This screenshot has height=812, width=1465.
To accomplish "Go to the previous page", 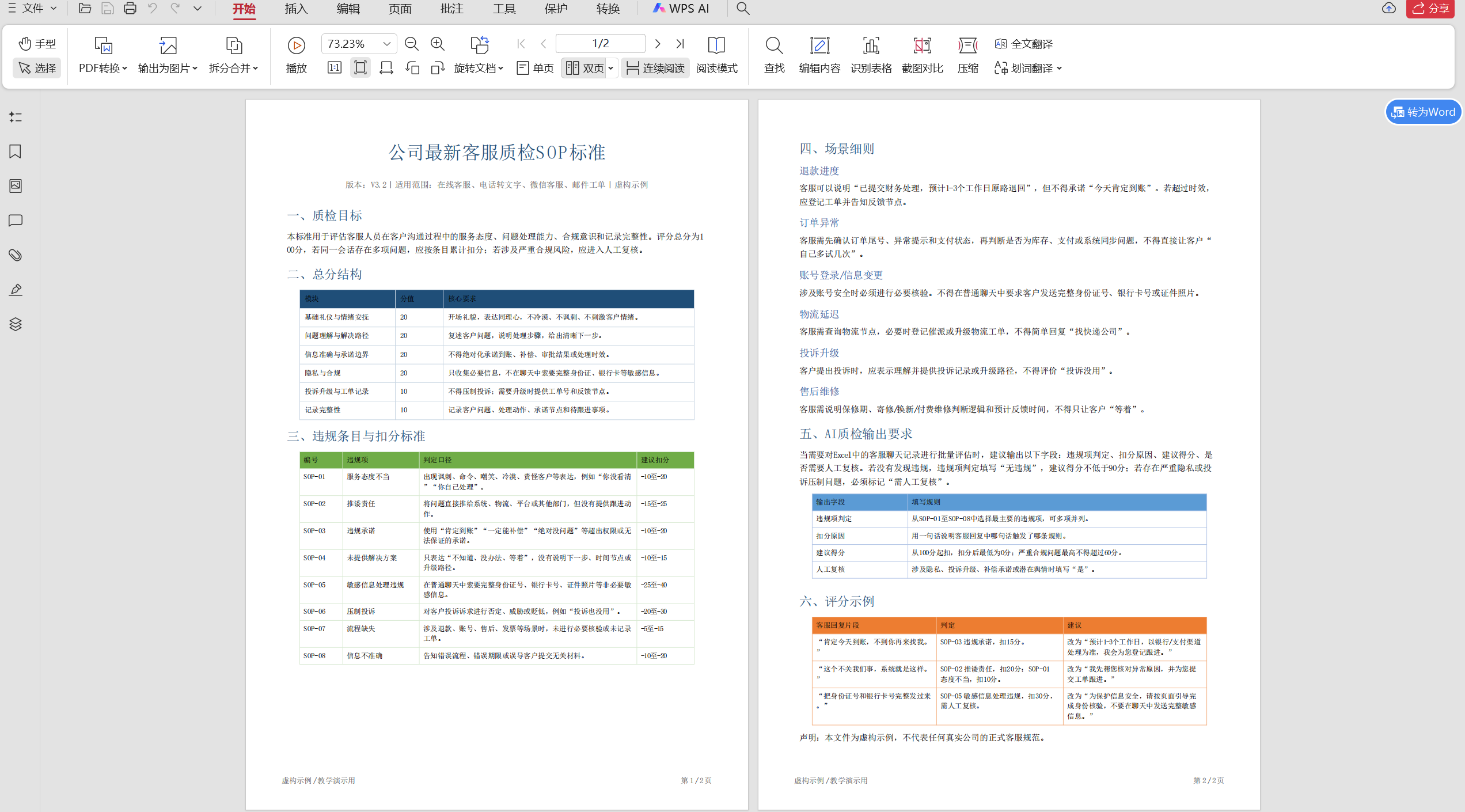I will pos(543,44).
